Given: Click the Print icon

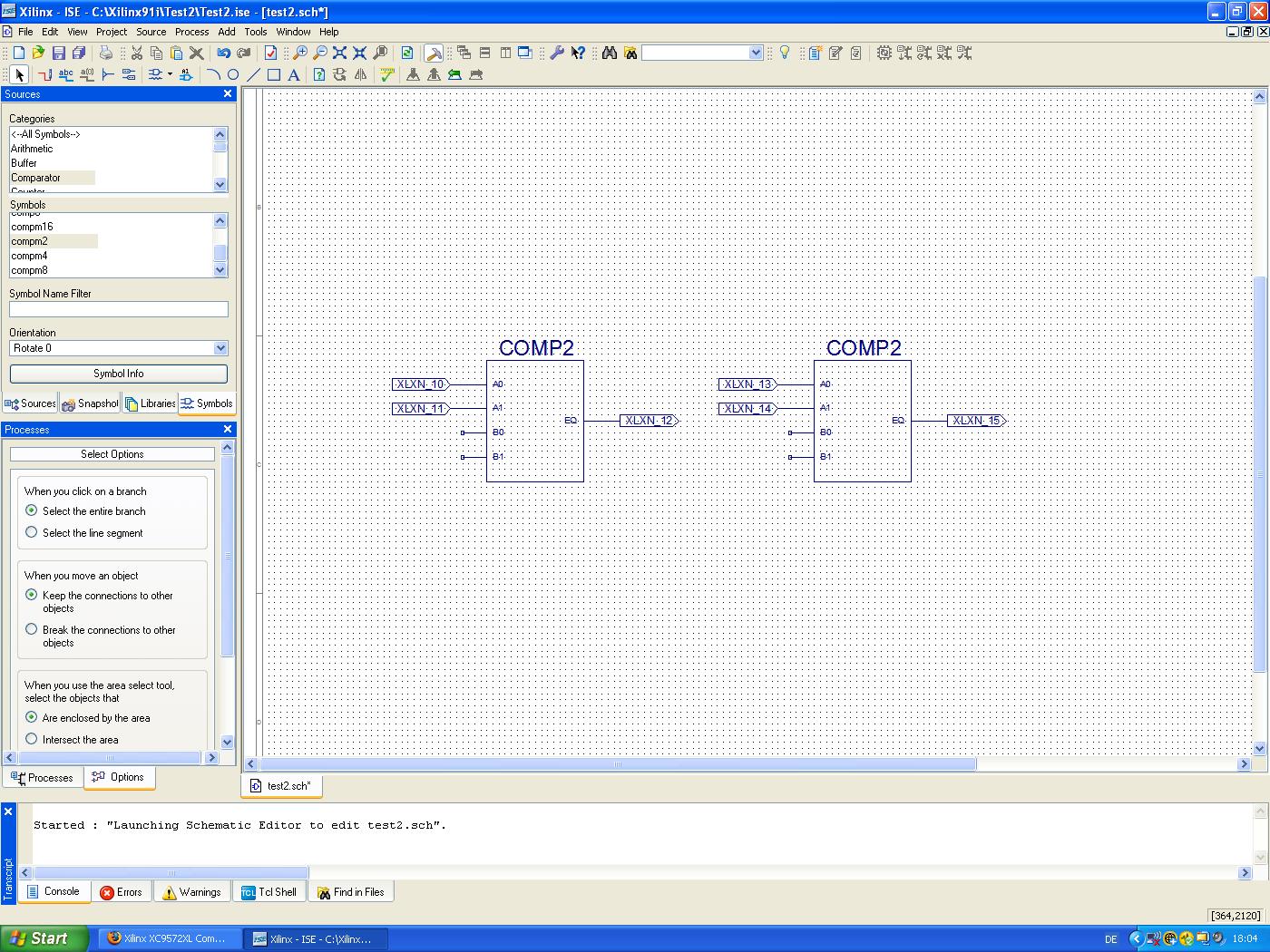Looking at the screenshot, I should [x=106, y=53].
